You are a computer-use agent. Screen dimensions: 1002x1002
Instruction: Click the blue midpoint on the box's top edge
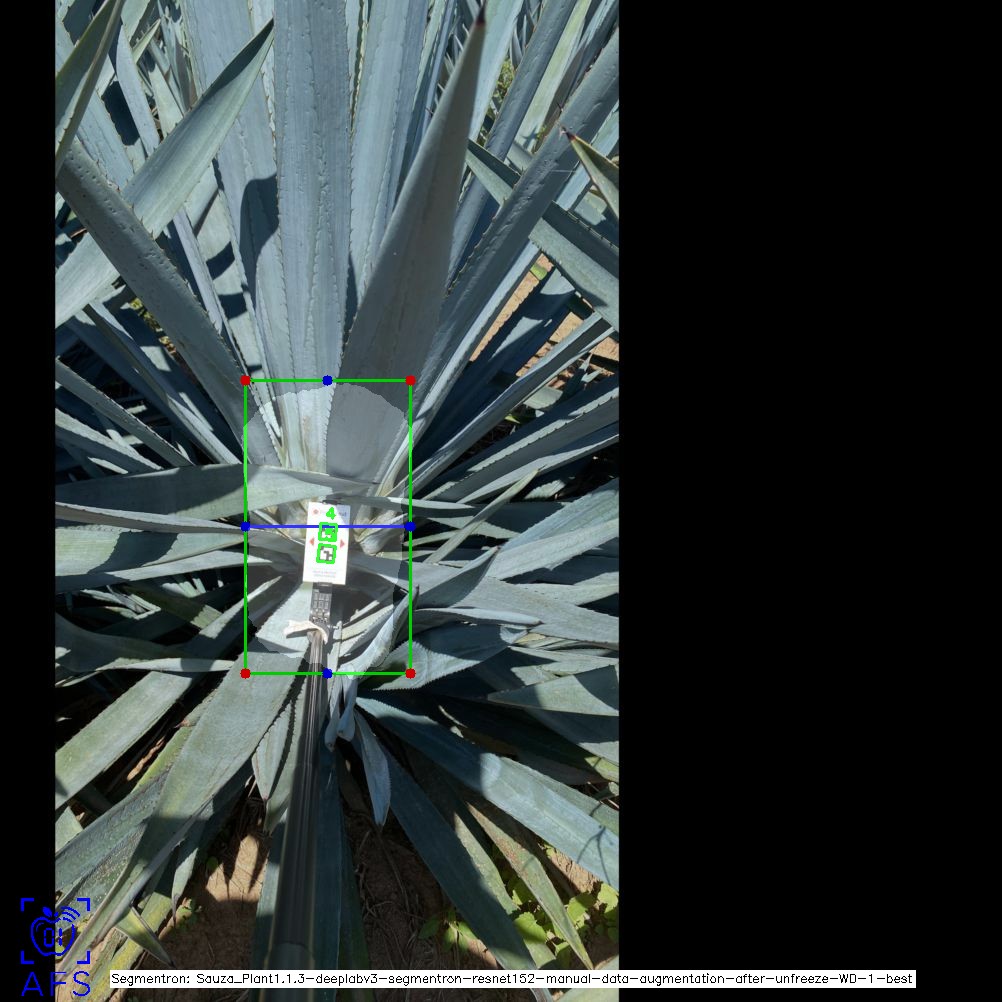pyautogui.click(x=328, y=381)
